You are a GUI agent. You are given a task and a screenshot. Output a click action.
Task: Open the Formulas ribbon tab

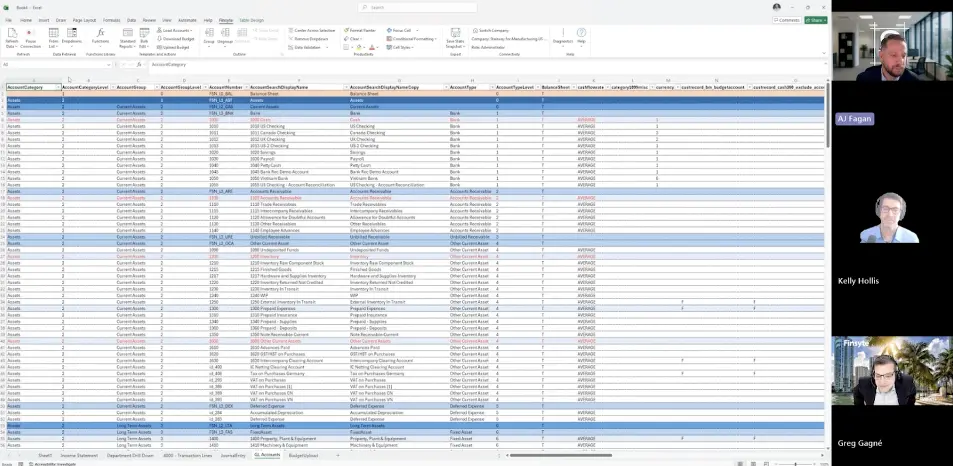111,20
